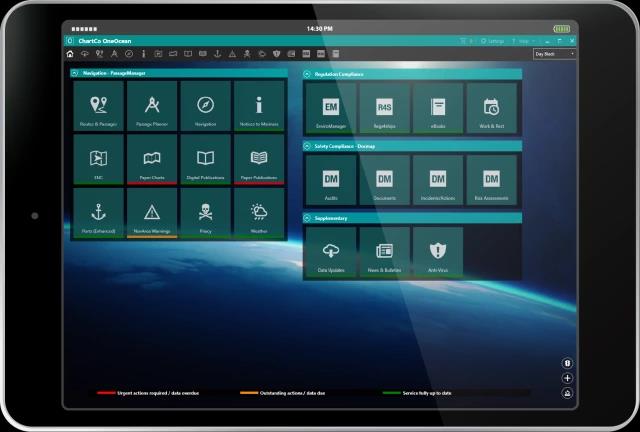
Task: Open the Paper Publications tile
Action: click(x=259, y=160)
